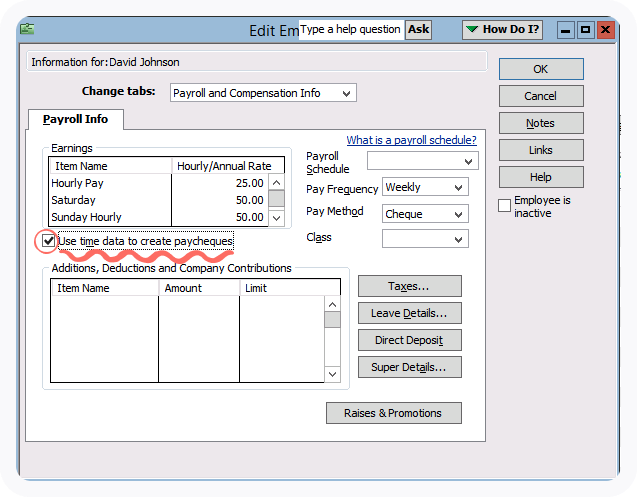Open the Taxes... dialog
The height and width of the screenshot is (497, 637).
point(410,286)
